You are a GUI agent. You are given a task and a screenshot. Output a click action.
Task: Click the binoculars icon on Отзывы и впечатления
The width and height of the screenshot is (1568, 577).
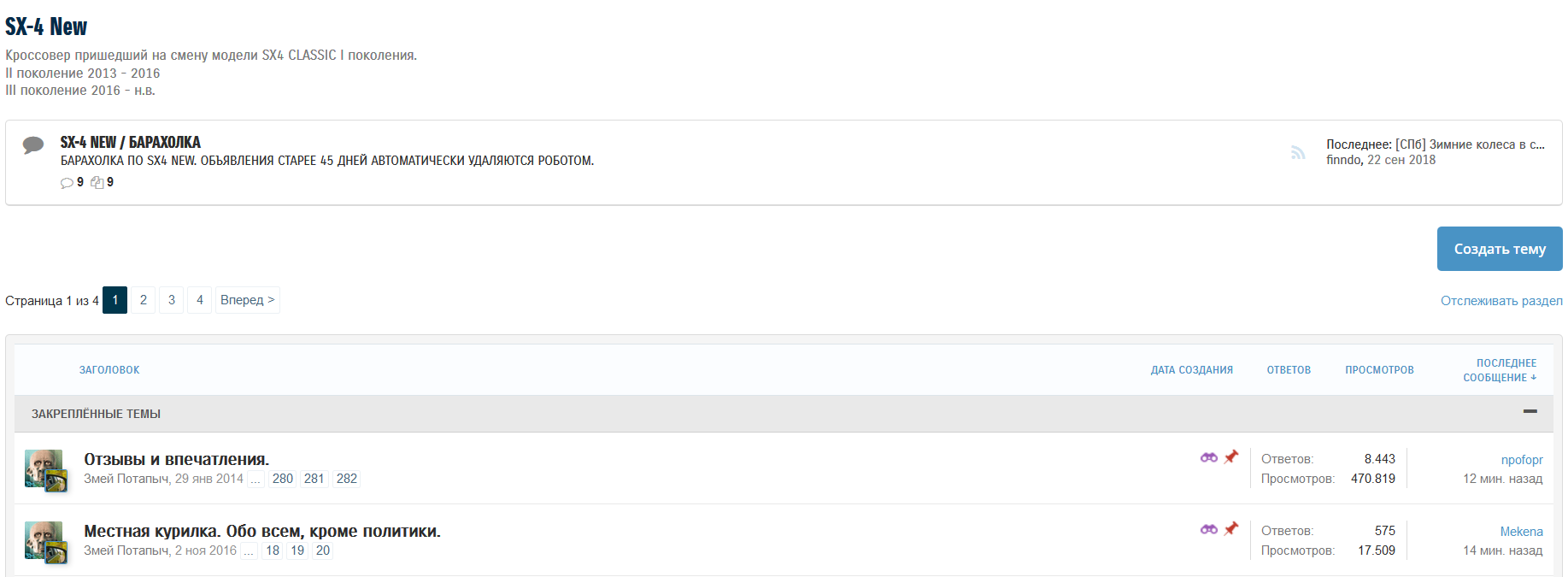[x=1208, y=457]
